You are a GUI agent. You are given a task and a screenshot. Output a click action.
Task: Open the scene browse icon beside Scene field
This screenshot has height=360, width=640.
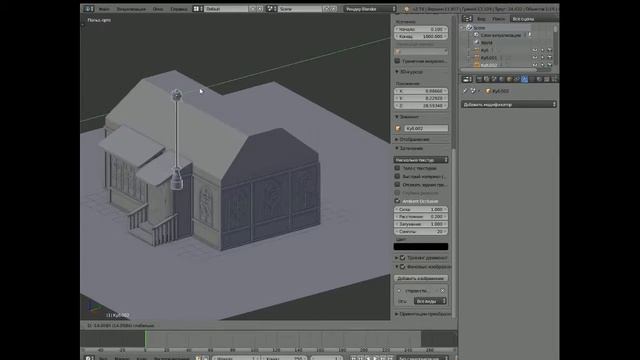tap(271, 9)
